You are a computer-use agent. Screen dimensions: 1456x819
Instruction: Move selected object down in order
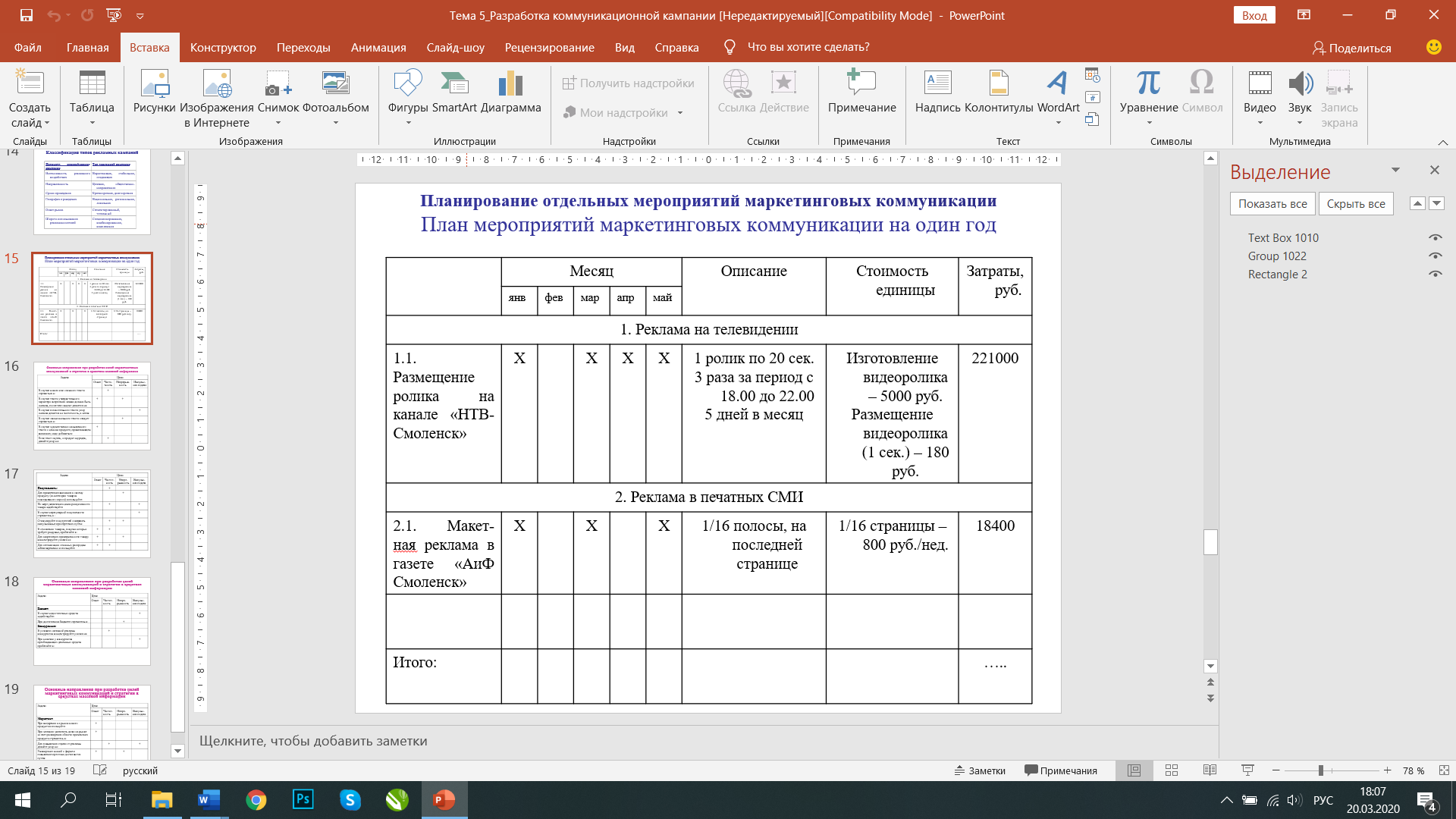1436,203
